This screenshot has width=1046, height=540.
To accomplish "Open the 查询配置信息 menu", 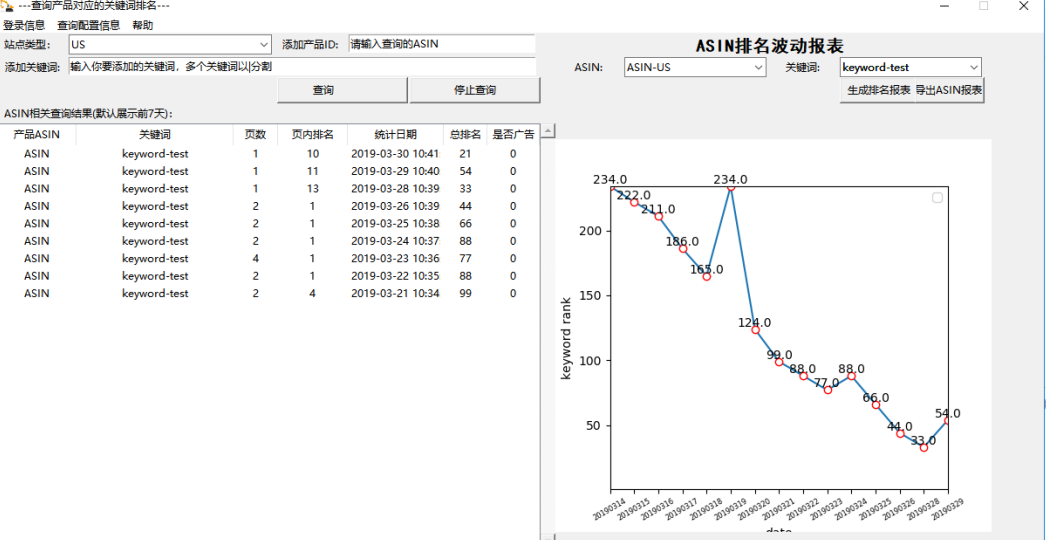I will point(88,25).
